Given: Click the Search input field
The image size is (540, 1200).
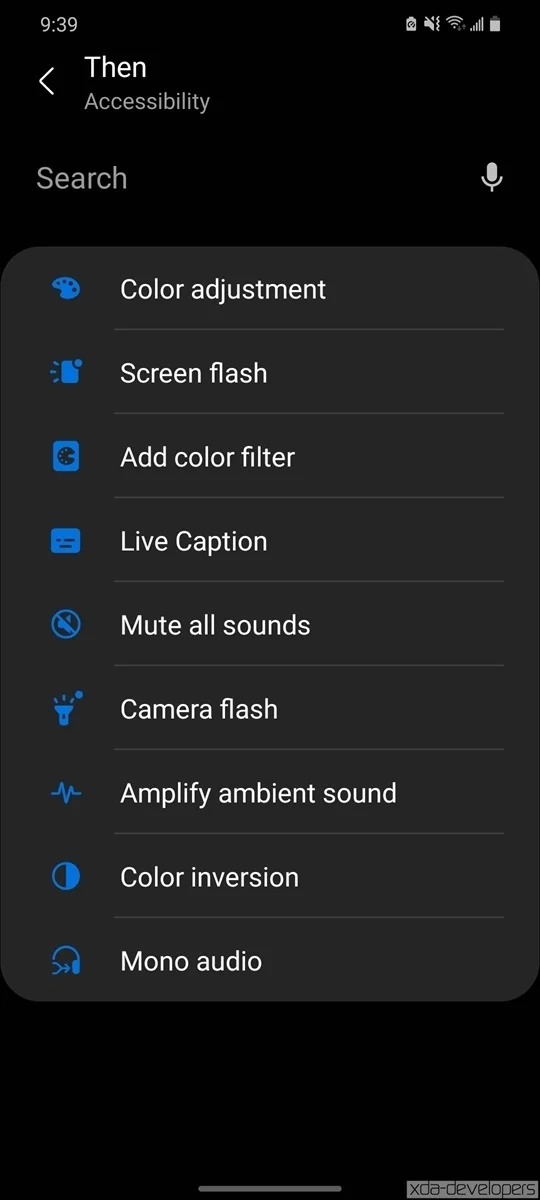Looking at the screenshot, I should point(250,178).
